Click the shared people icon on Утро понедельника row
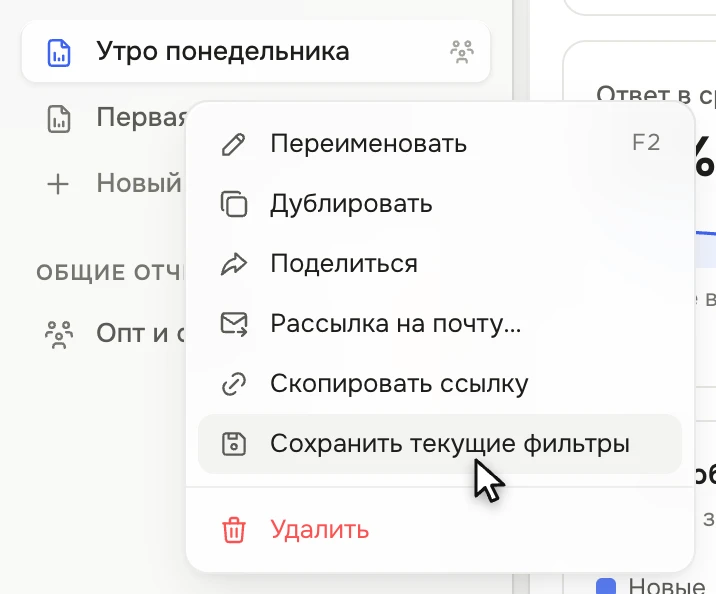This screenshot has width=716, height=594. click(x=462, y=52)
